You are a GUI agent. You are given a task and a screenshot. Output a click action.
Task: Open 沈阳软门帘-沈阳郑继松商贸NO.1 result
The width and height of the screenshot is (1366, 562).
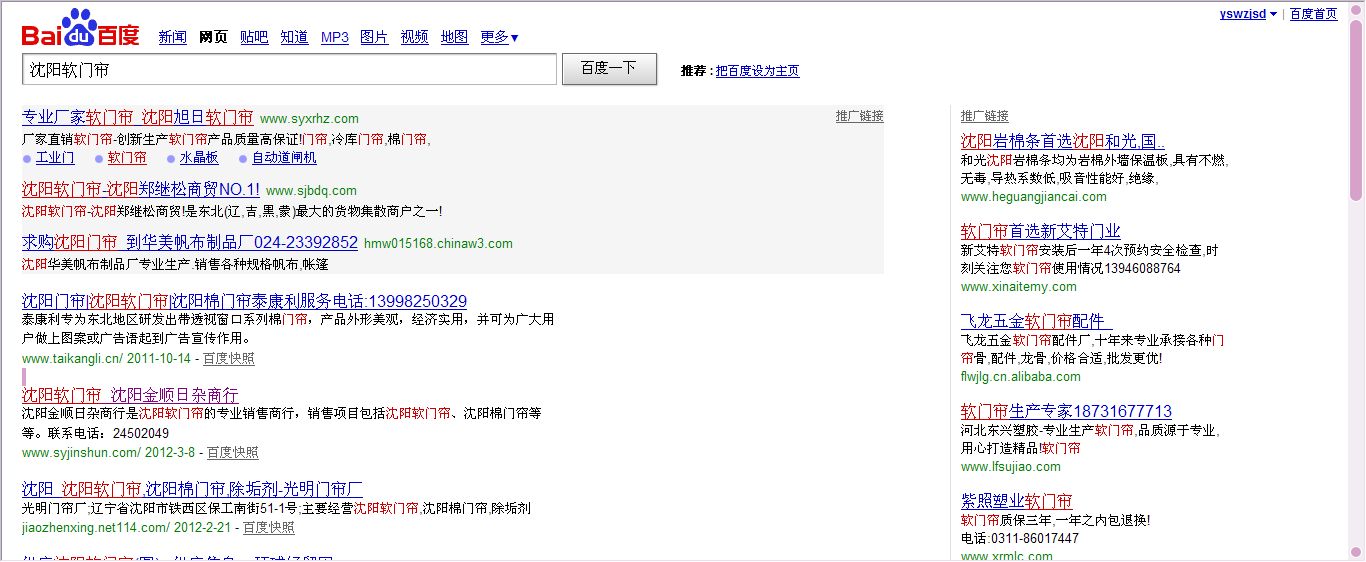tap(141, 189)
